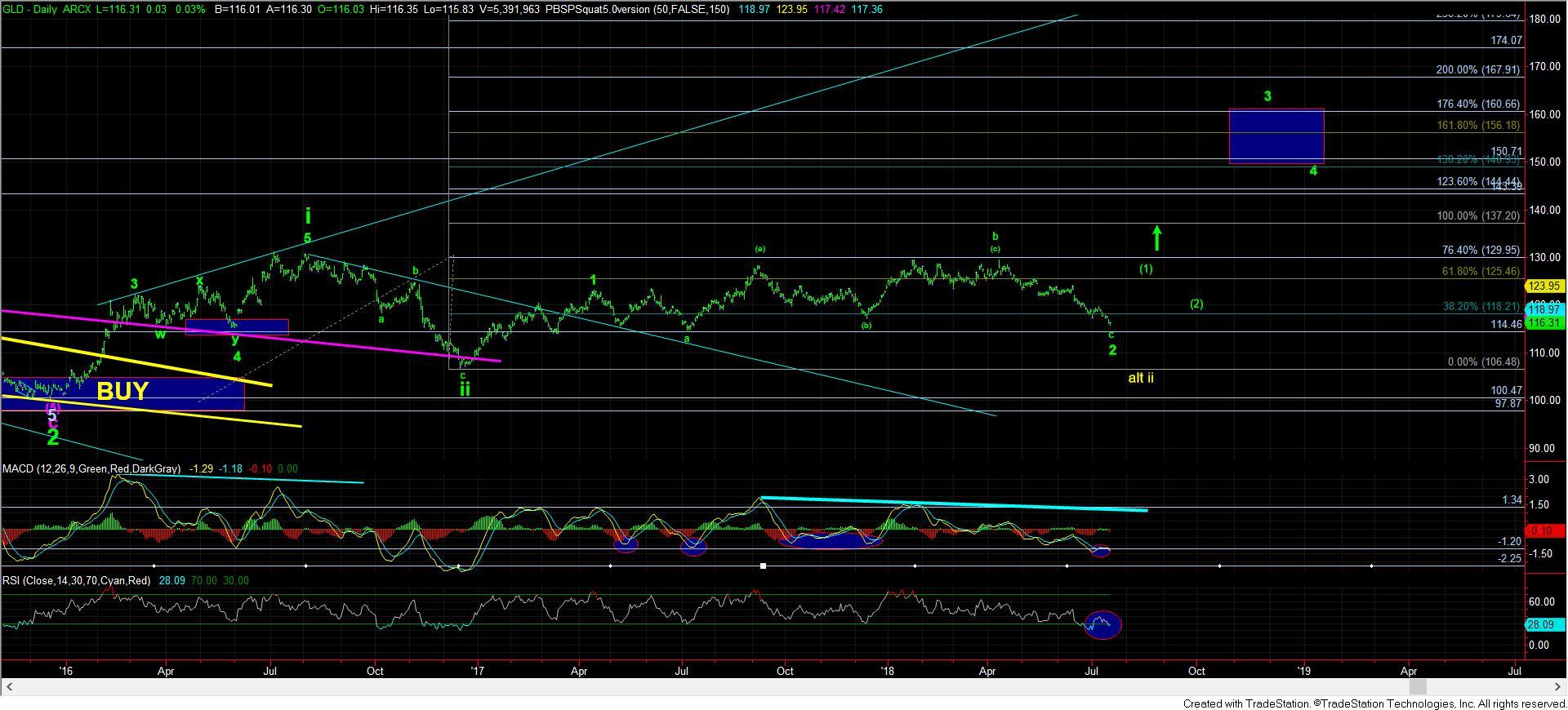
Task: Click the 76.40% (129.95) Fibonacci label
Action: (1481, 251)
